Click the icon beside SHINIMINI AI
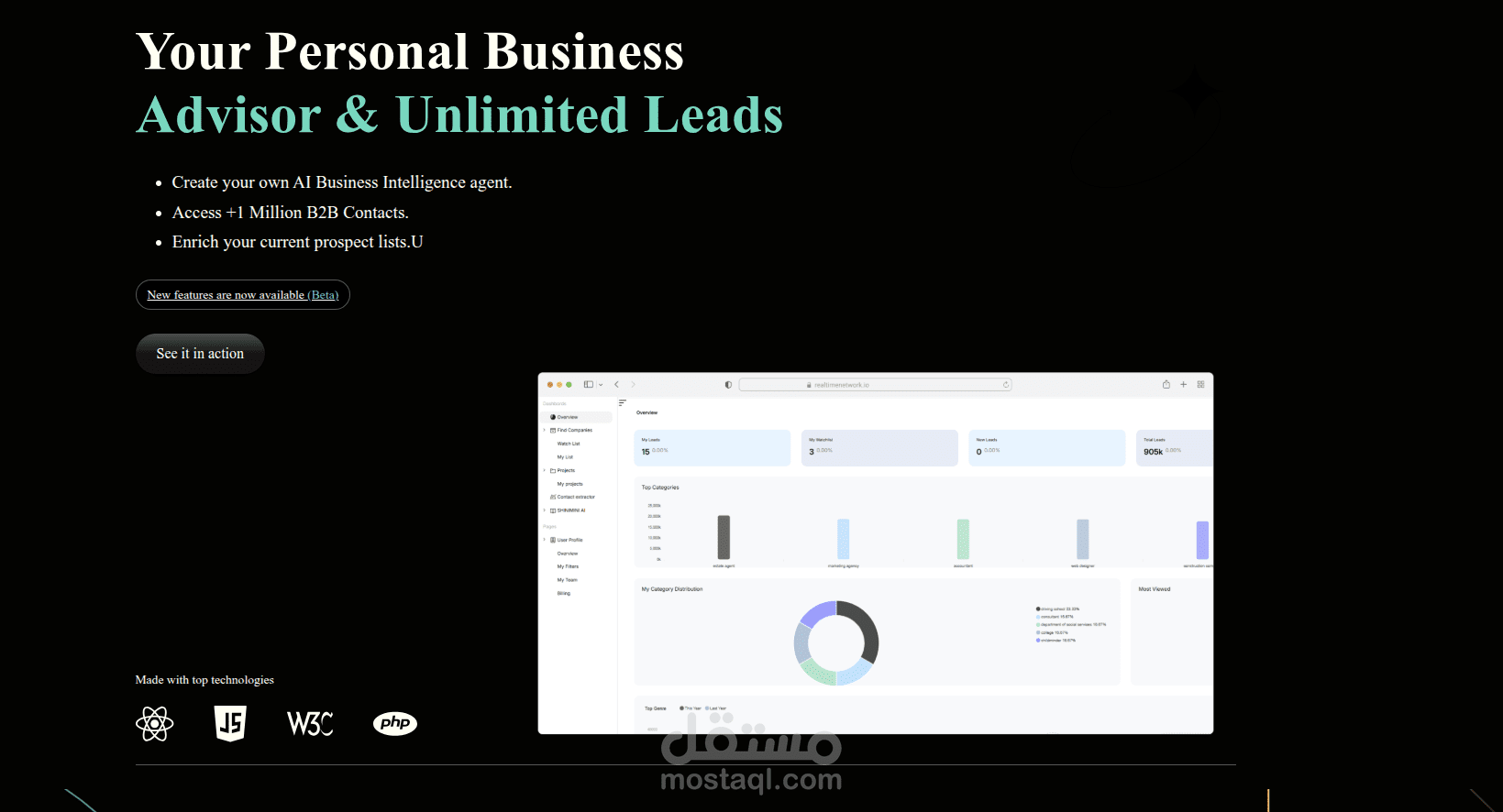This screenshot has width=1503, height=812. coord(553,510)
